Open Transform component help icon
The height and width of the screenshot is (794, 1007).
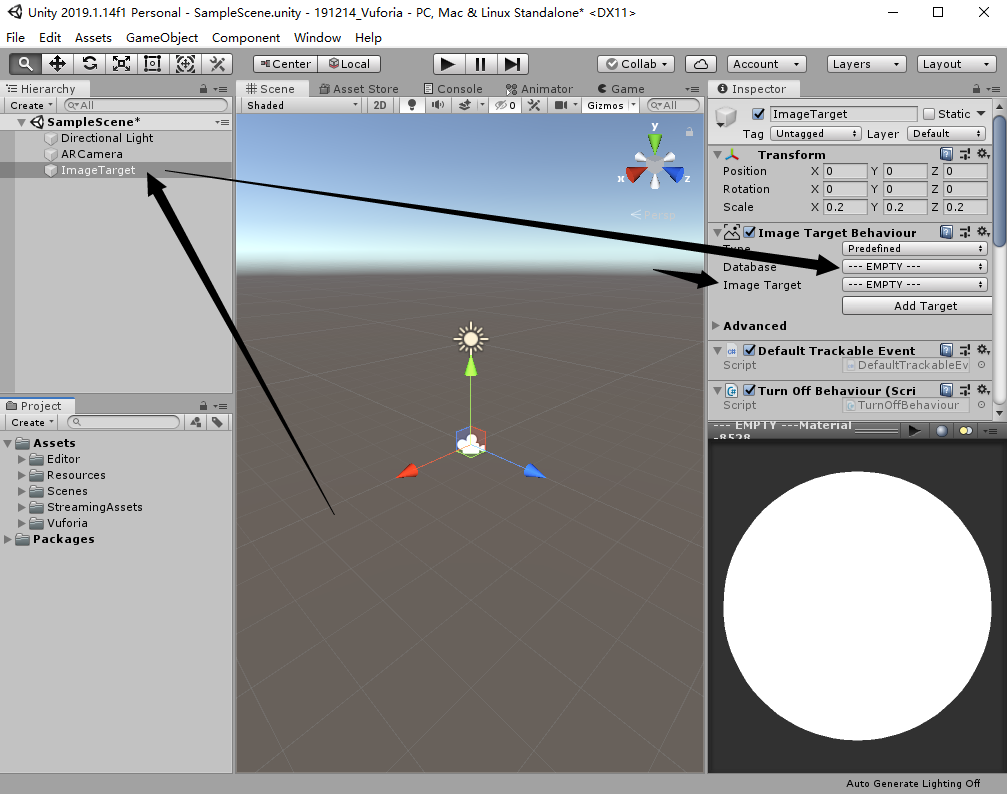coord(946,154)
